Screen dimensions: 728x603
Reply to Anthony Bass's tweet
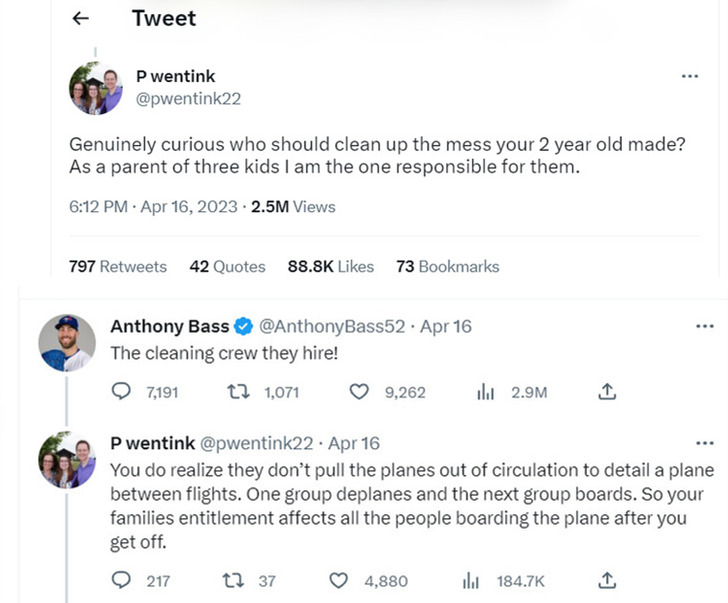point(122,393)
